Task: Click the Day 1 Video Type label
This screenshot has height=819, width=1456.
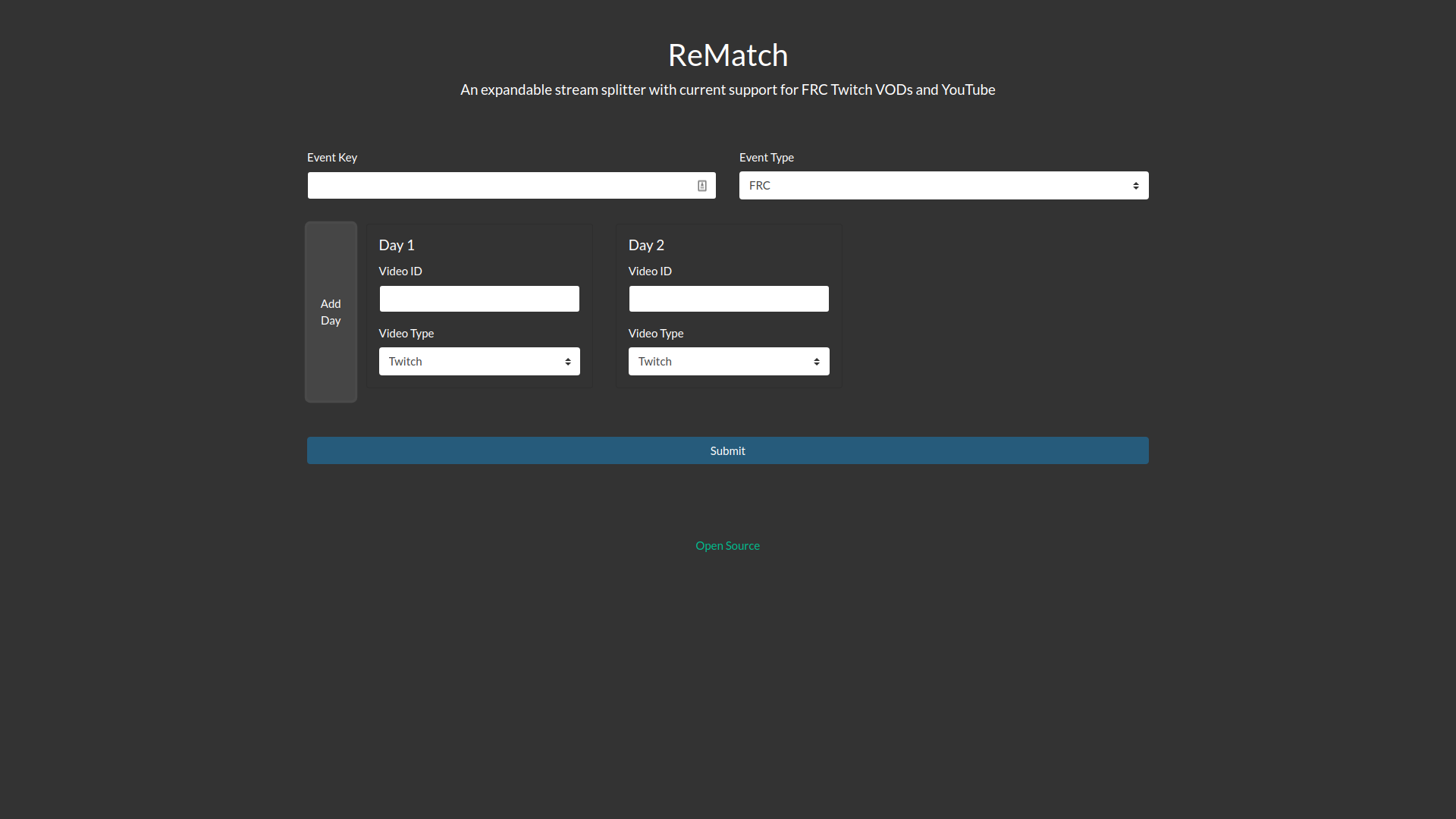Action: (406, 334)
